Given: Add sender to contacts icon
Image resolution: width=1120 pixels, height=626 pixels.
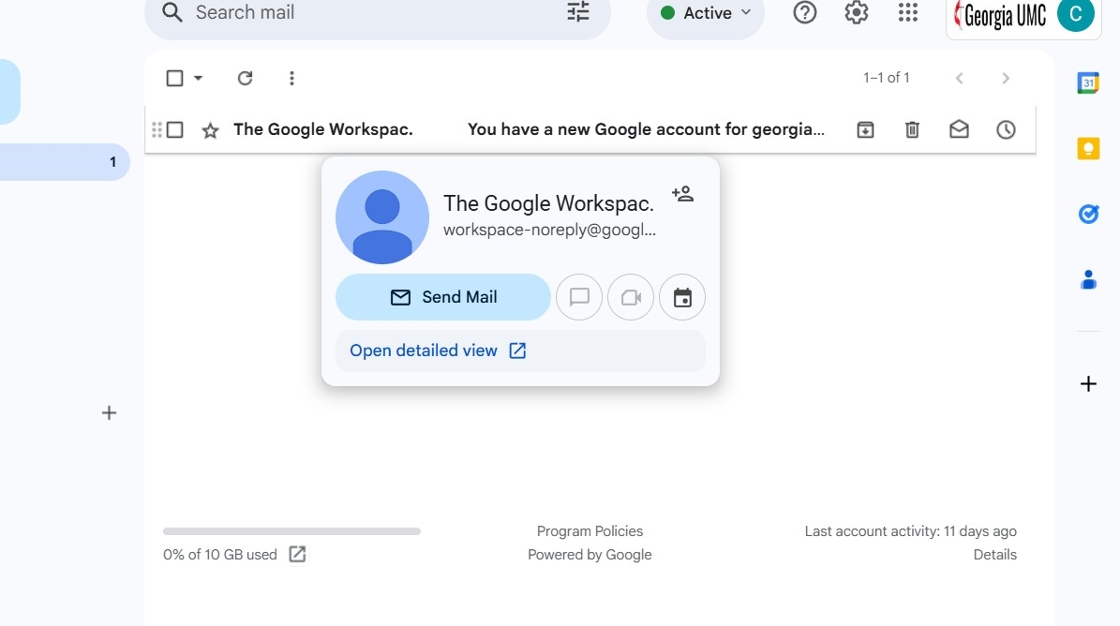Looking at the screenshot, I should (683, 194).
